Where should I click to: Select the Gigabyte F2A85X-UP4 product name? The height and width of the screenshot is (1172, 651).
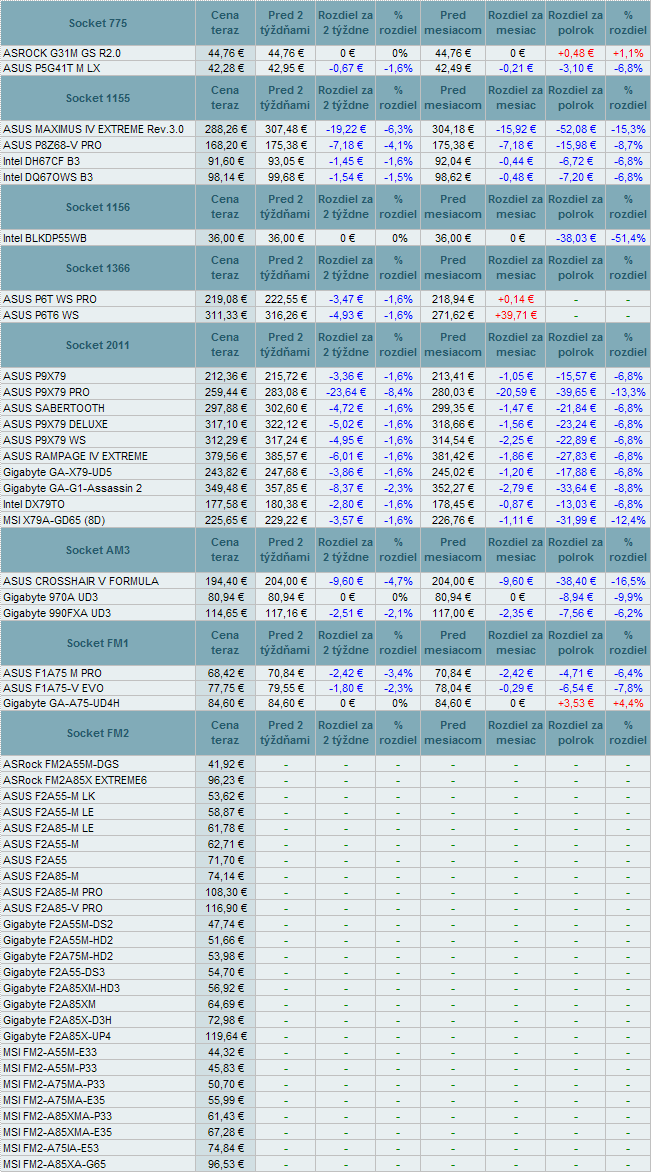point(57,1036)
